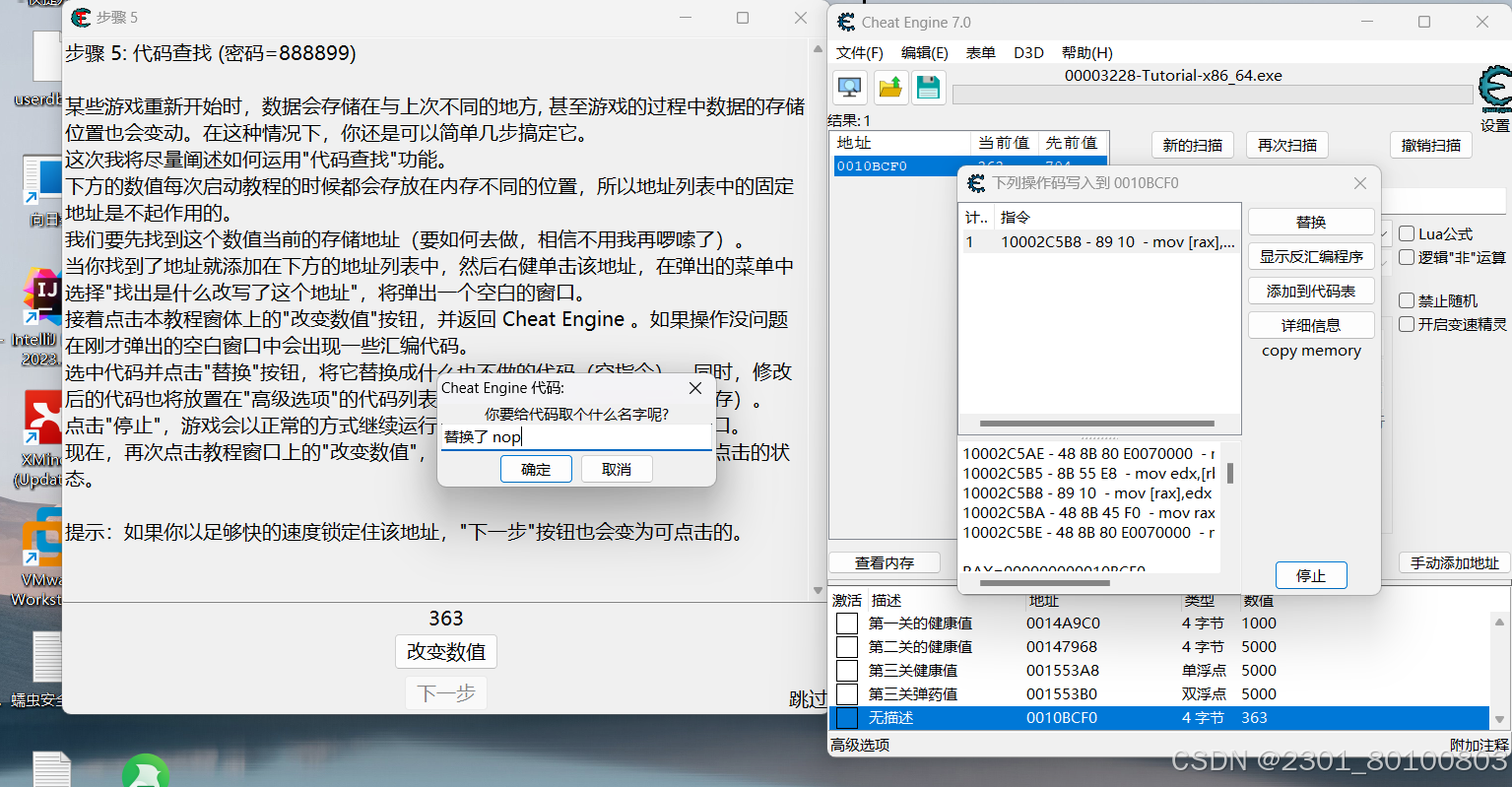This screenshot has height=787, width=1512.
Task: Toggle the 禁止随机 checkbox
Action: [x=1407, y=300]
